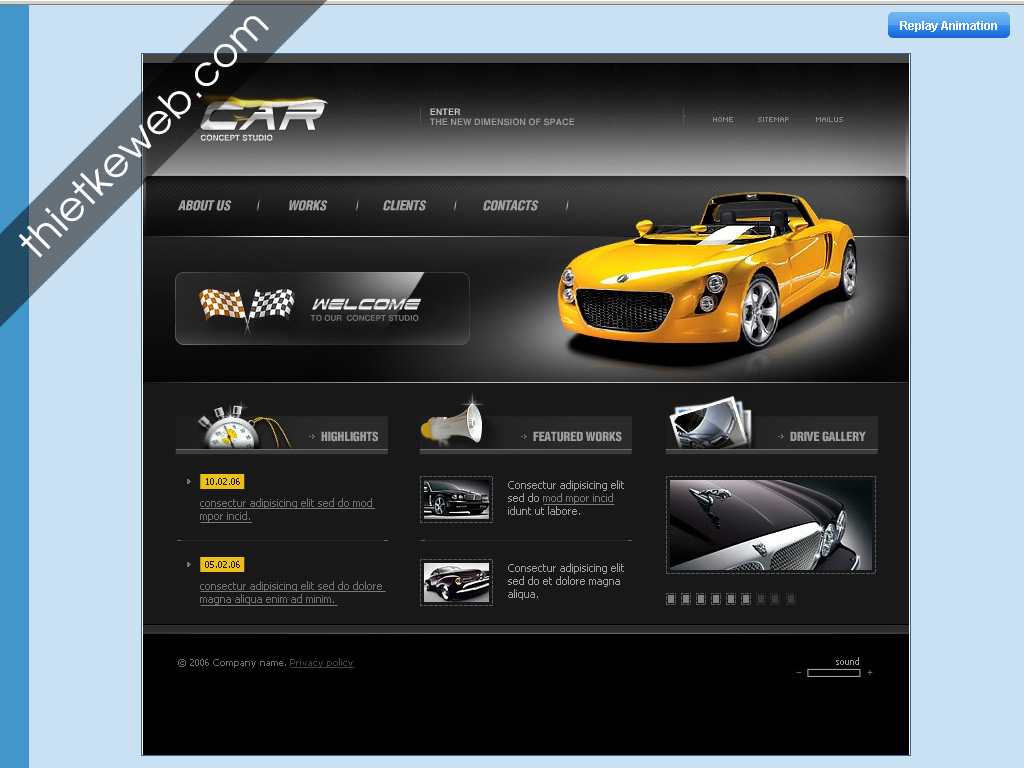The width and height of the screenshot is (1024, 768).
Task: Open the MAILUS link in header
Action: click(829, 120)
